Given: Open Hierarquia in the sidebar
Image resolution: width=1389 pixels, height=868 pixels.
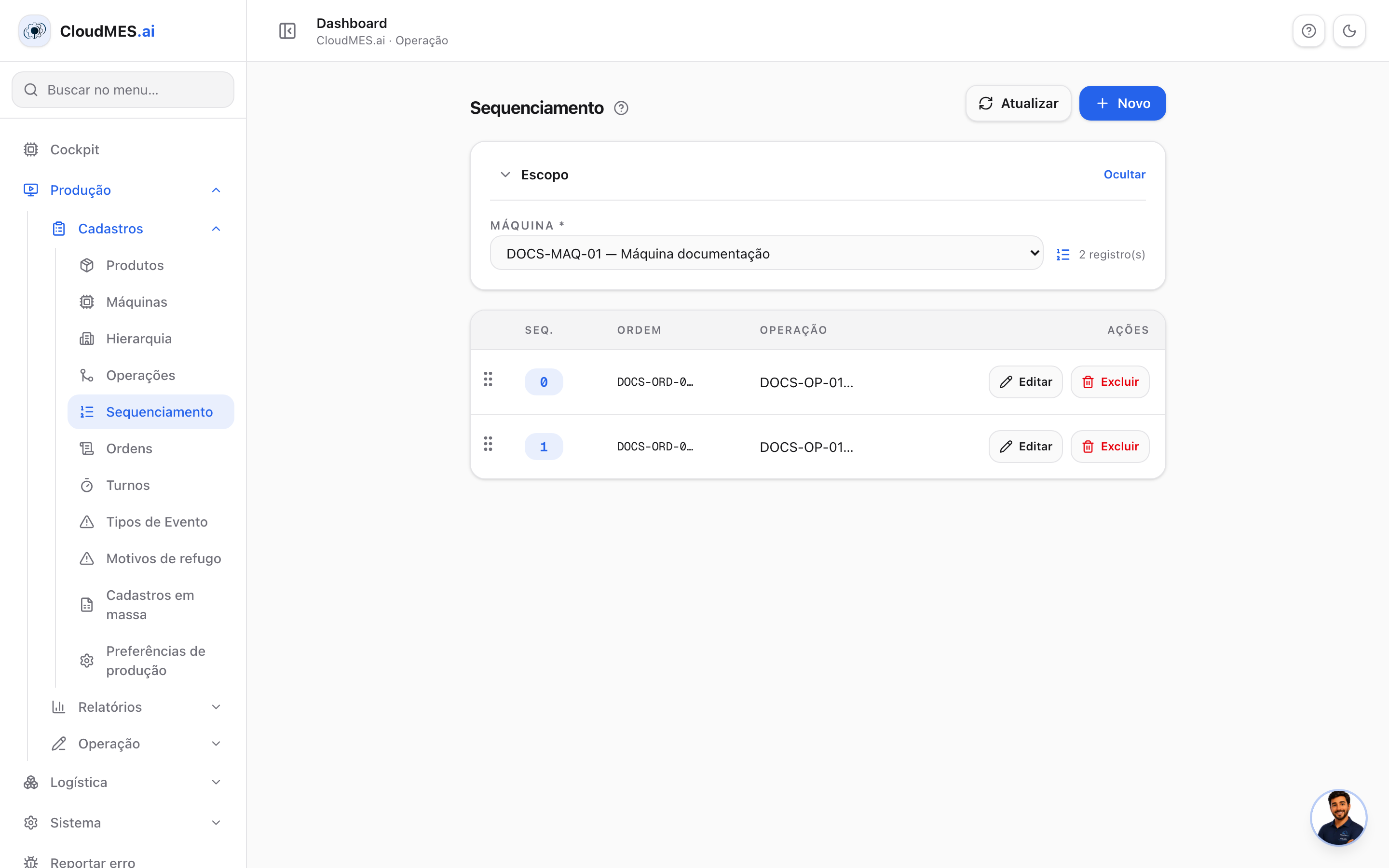Looking at the screenshot, I should click(151, 339).
